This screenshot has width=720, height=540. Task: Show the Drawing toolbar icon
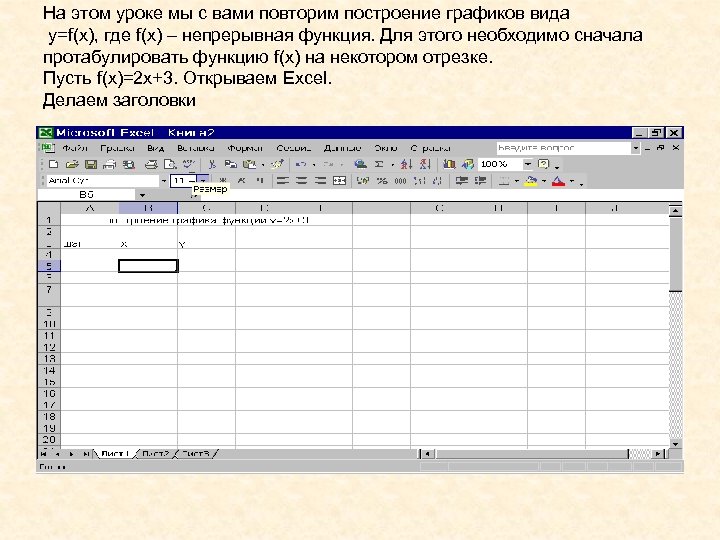click(x=468, y=164)
